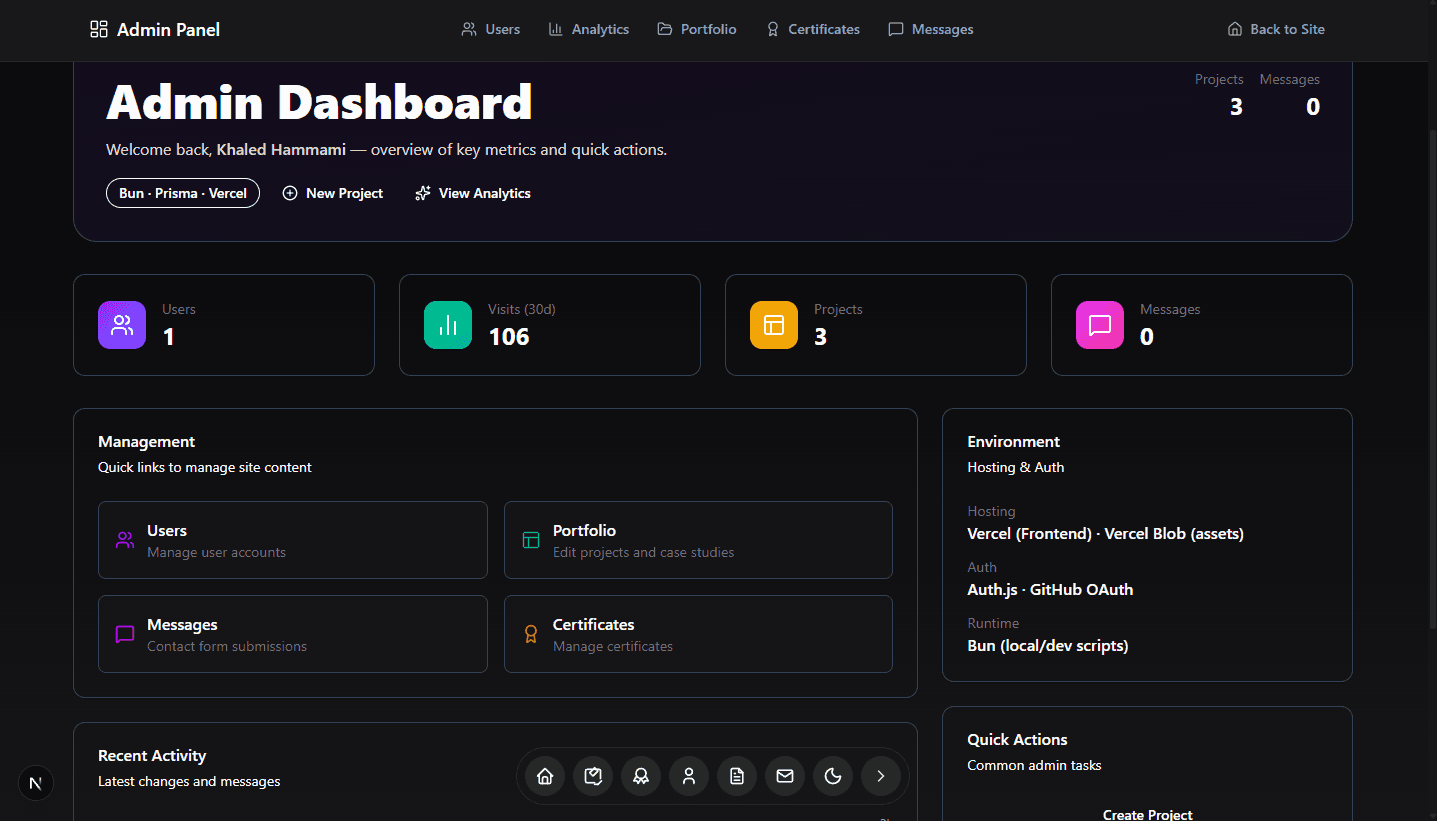Open the document icon in the bottom dock

tap(737, 776)
